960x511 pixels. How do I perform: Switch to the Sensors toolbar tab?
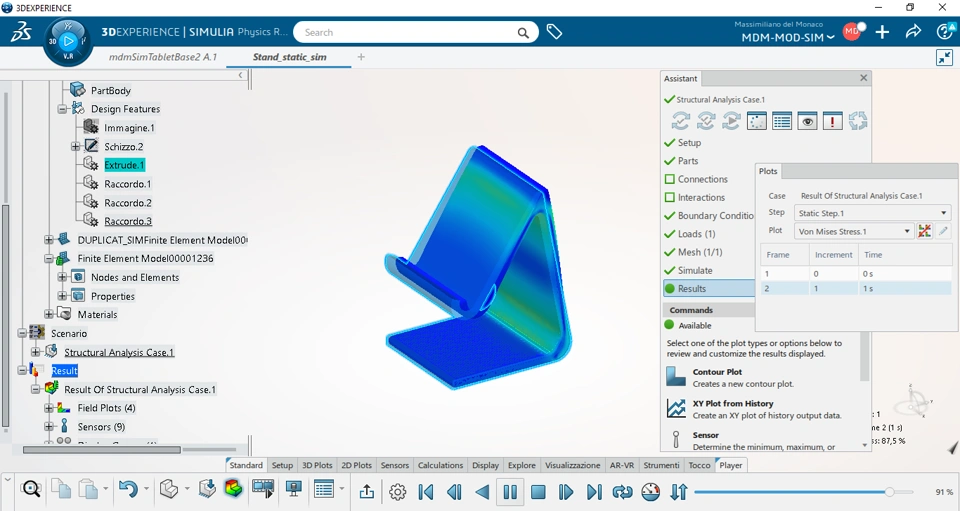coord(395,465)
